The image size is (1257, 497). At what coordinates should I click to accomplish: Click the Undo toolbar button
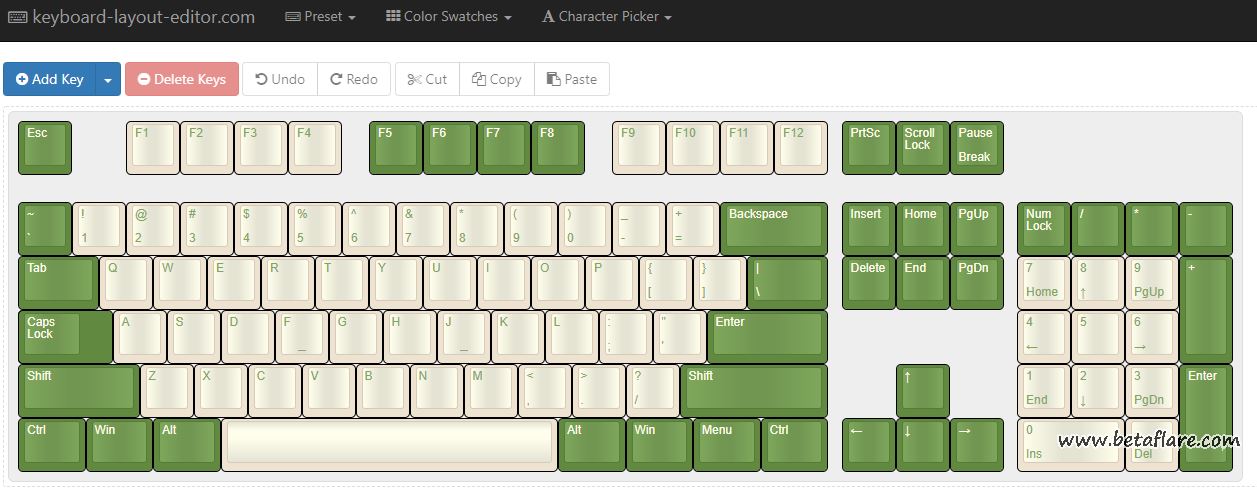click(x=280, y=79)
